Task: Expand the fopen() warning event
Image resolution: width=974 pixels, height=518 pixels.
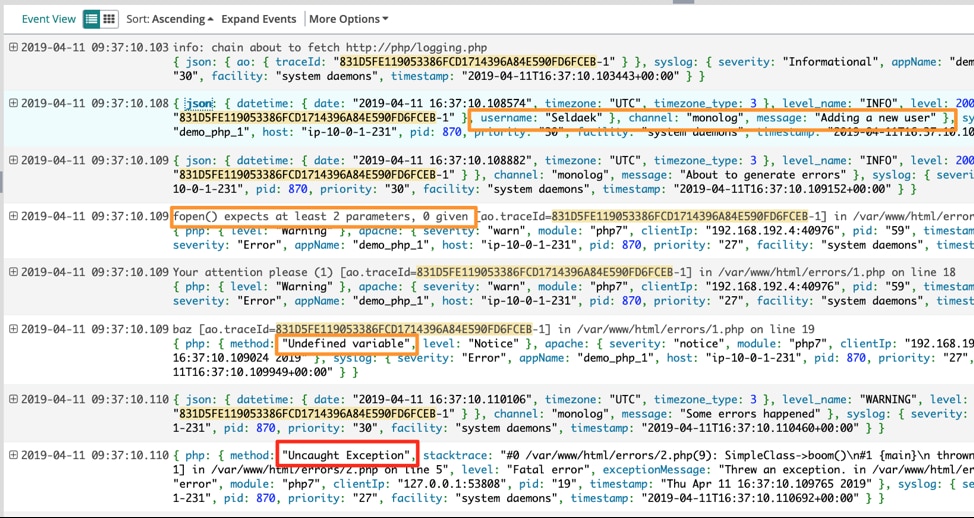Action: point(13,215)
